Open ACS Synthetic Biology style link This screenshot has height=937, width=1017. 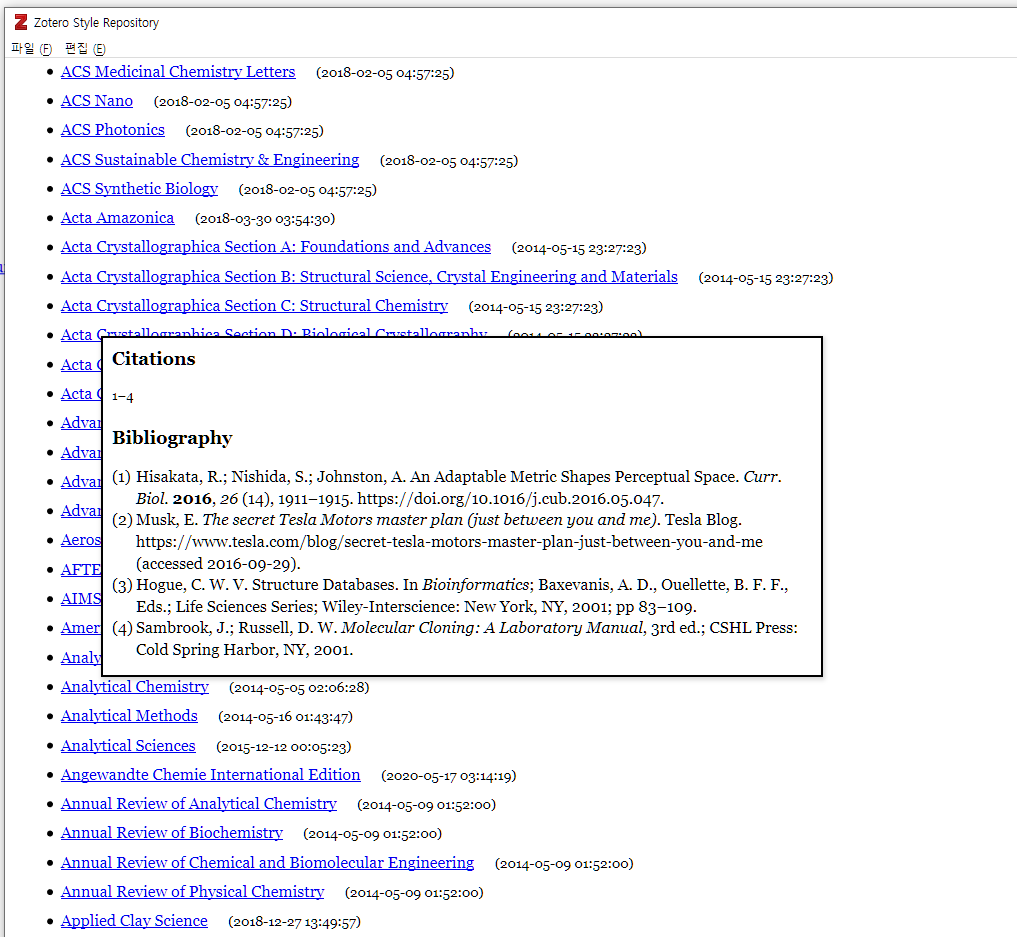point(139,189)
